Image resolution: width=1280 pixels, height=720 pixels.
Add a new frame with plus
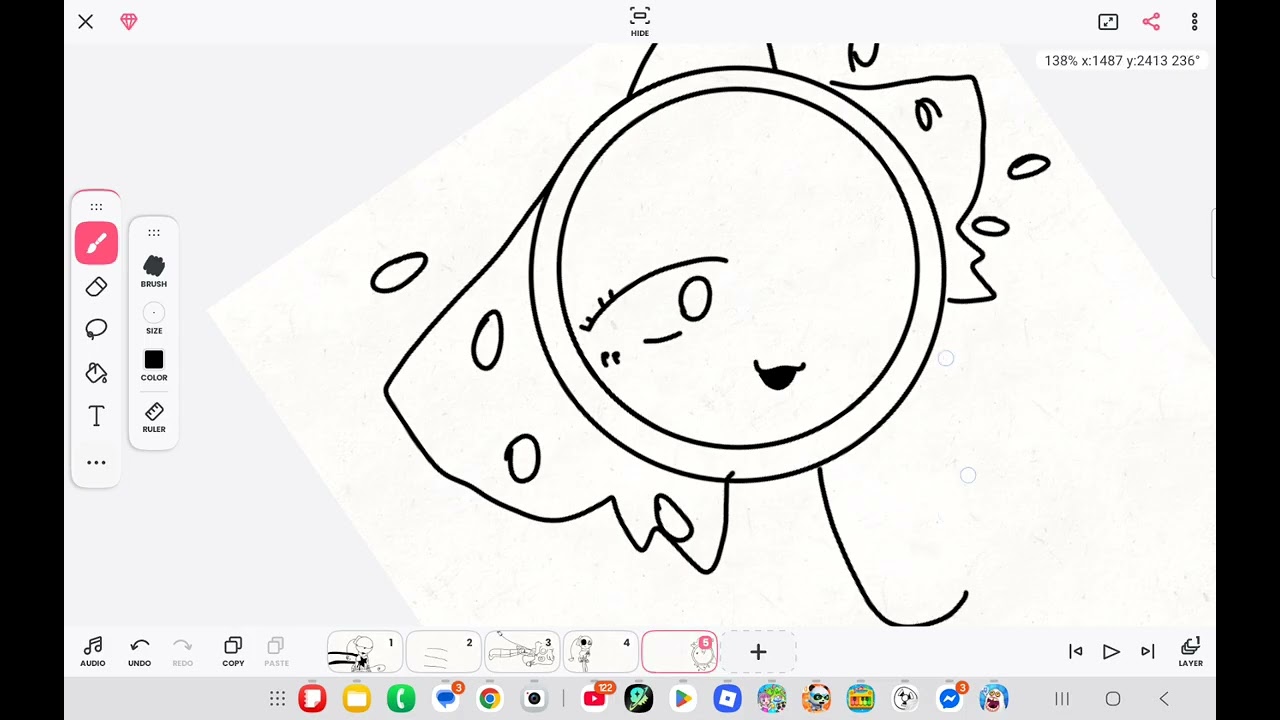point(758,652)
